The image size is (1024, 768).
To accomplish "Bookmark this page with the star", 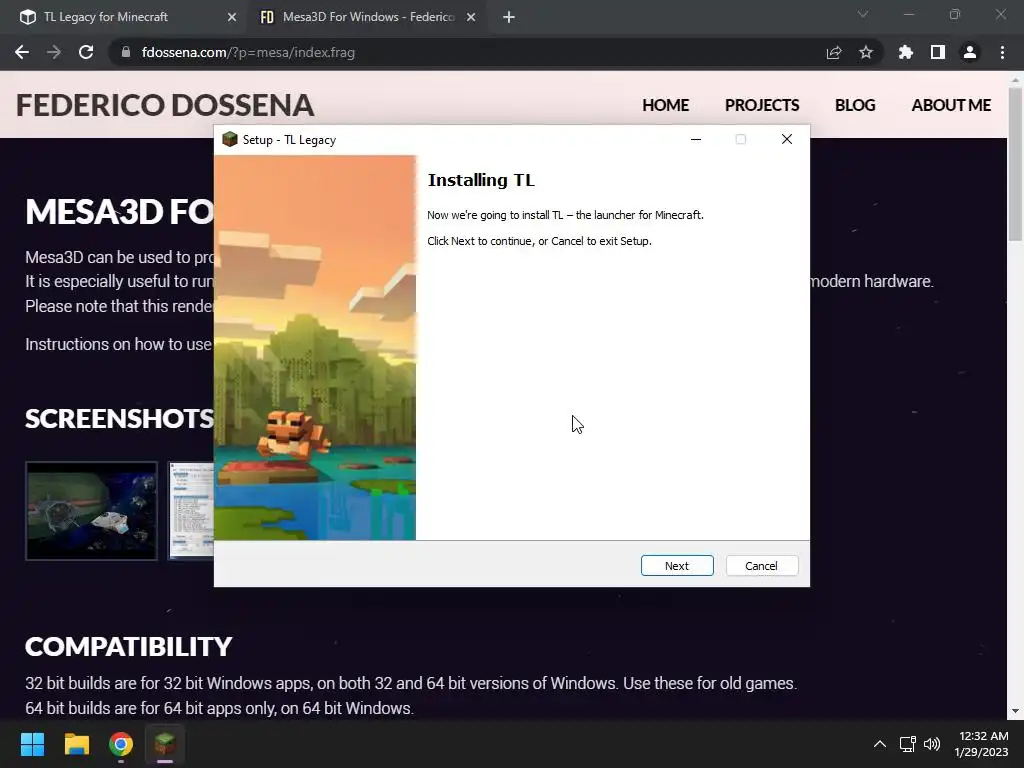I will [866, 52].
